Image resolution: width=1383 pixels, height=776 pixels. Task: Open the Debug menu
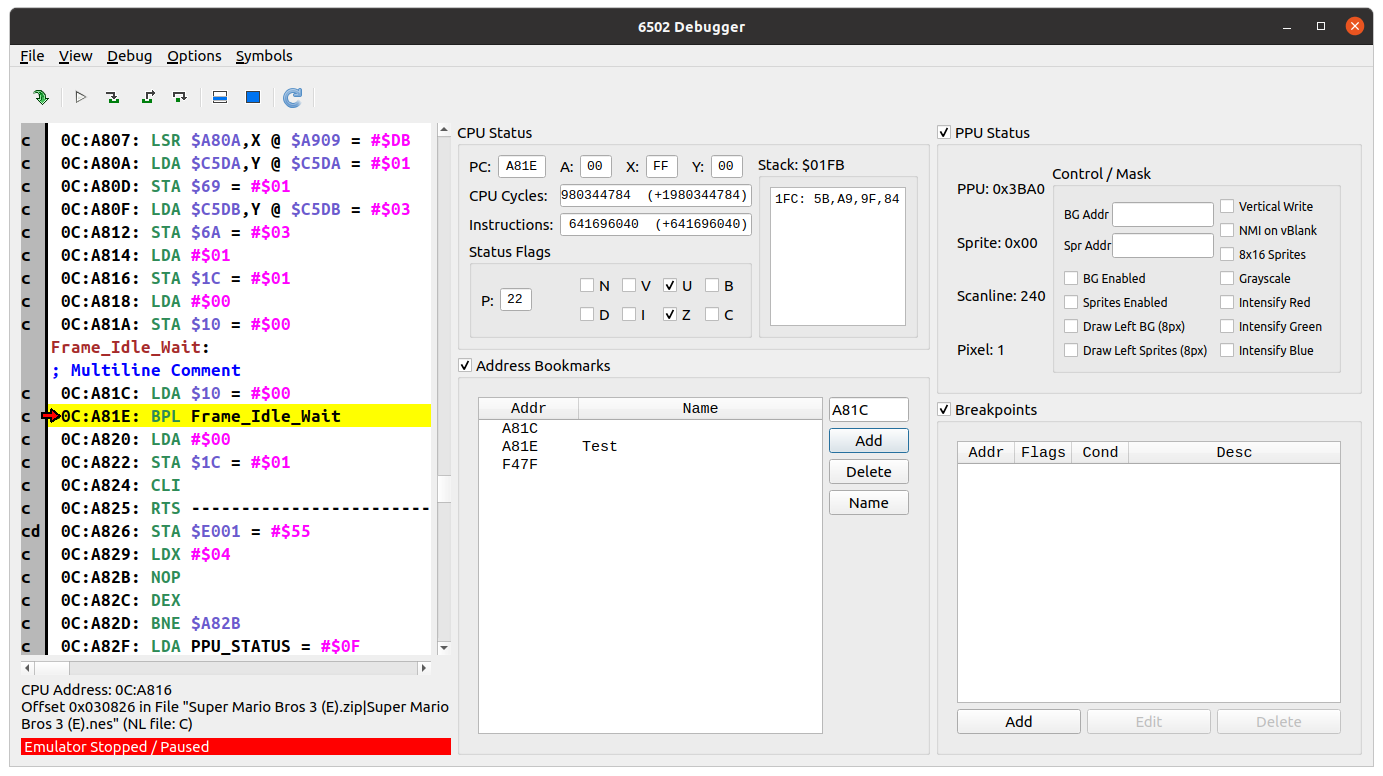pyautogui.click(x=130, y=56)
